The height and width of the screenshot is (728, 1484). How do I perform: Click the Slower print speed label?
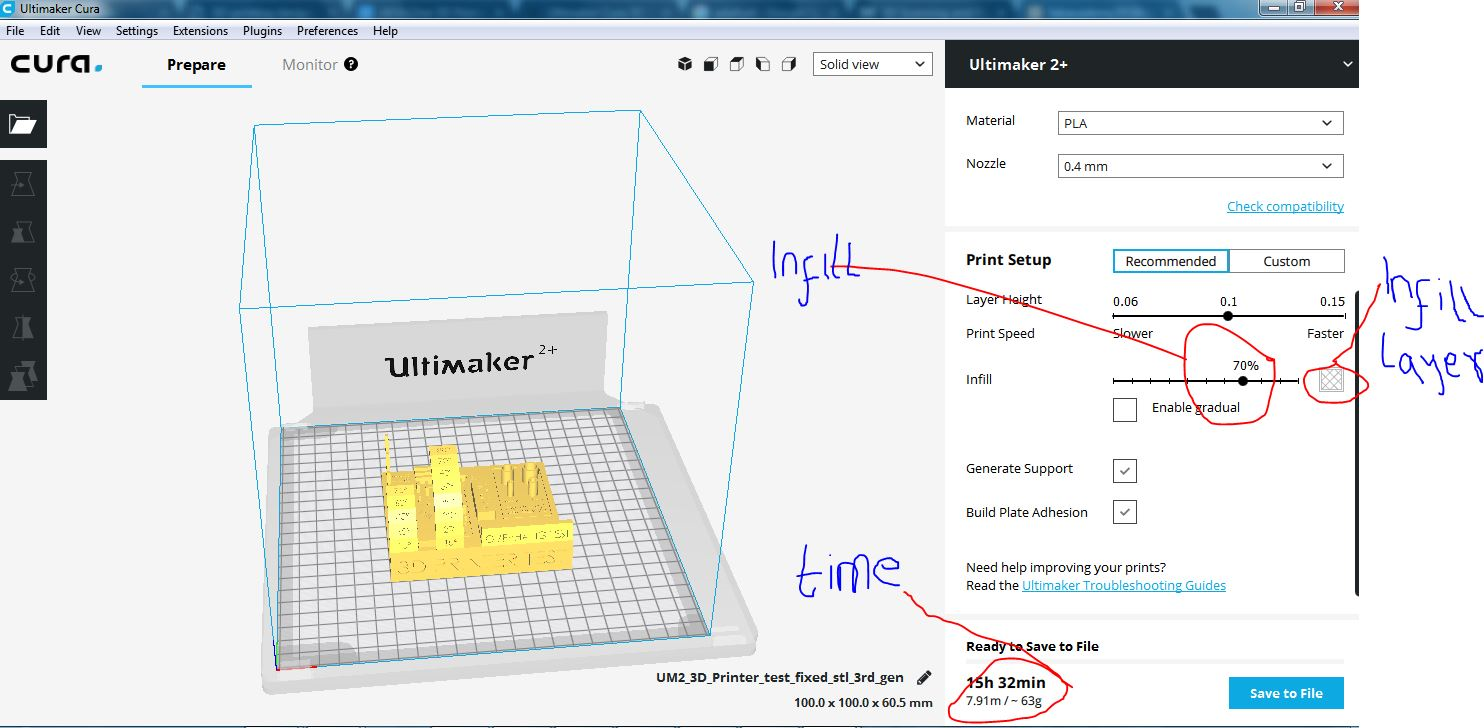click(x=1133, y=334)
